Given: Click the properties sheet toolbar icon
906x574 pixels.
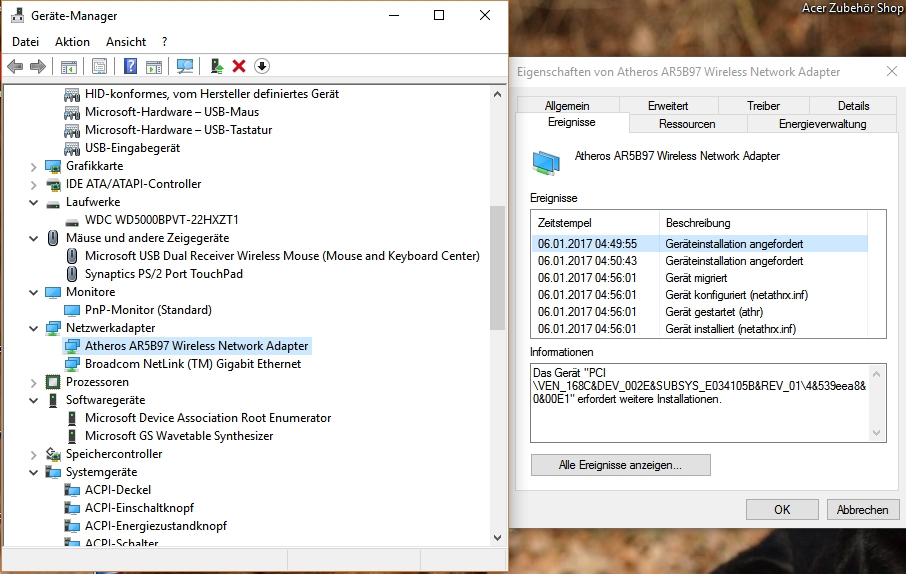Looking at the screenshot, I should pos(99,66).
